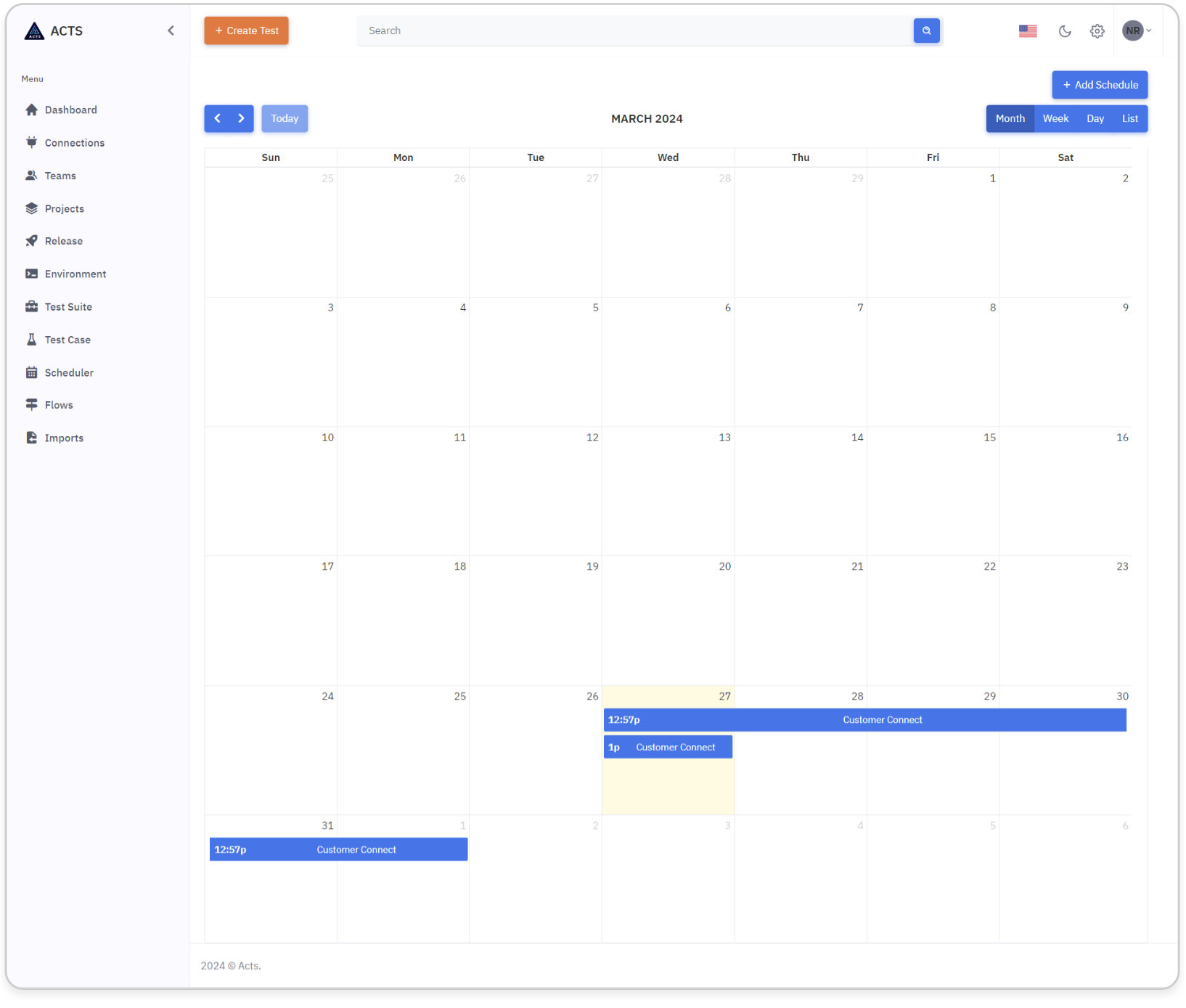Screen dimensions: 1186x1008
Task: Click the Sat column header
Action: click(1066, 157)
